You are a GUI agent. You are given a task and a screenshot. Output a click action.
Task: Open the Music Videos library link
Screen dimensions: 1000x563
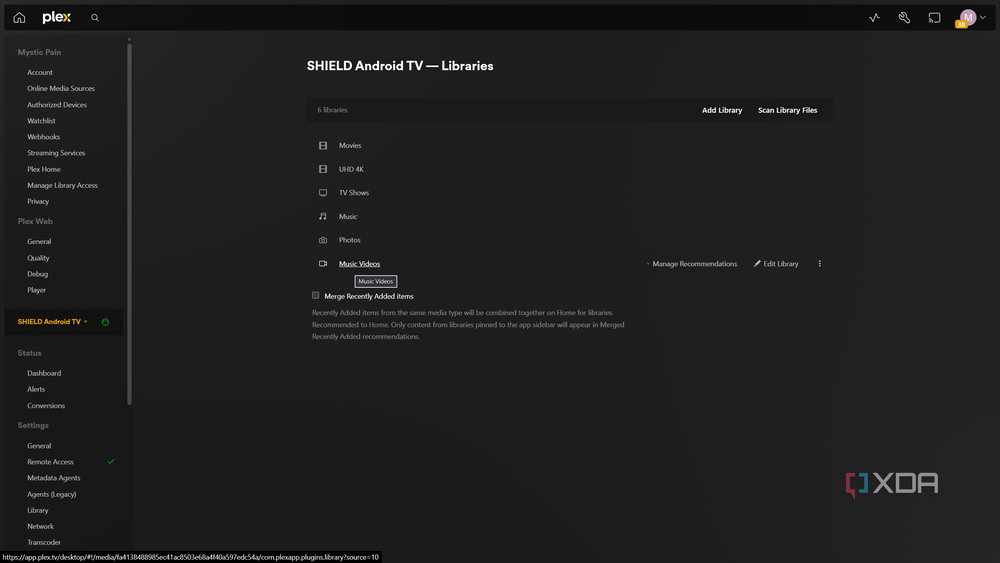359,263
